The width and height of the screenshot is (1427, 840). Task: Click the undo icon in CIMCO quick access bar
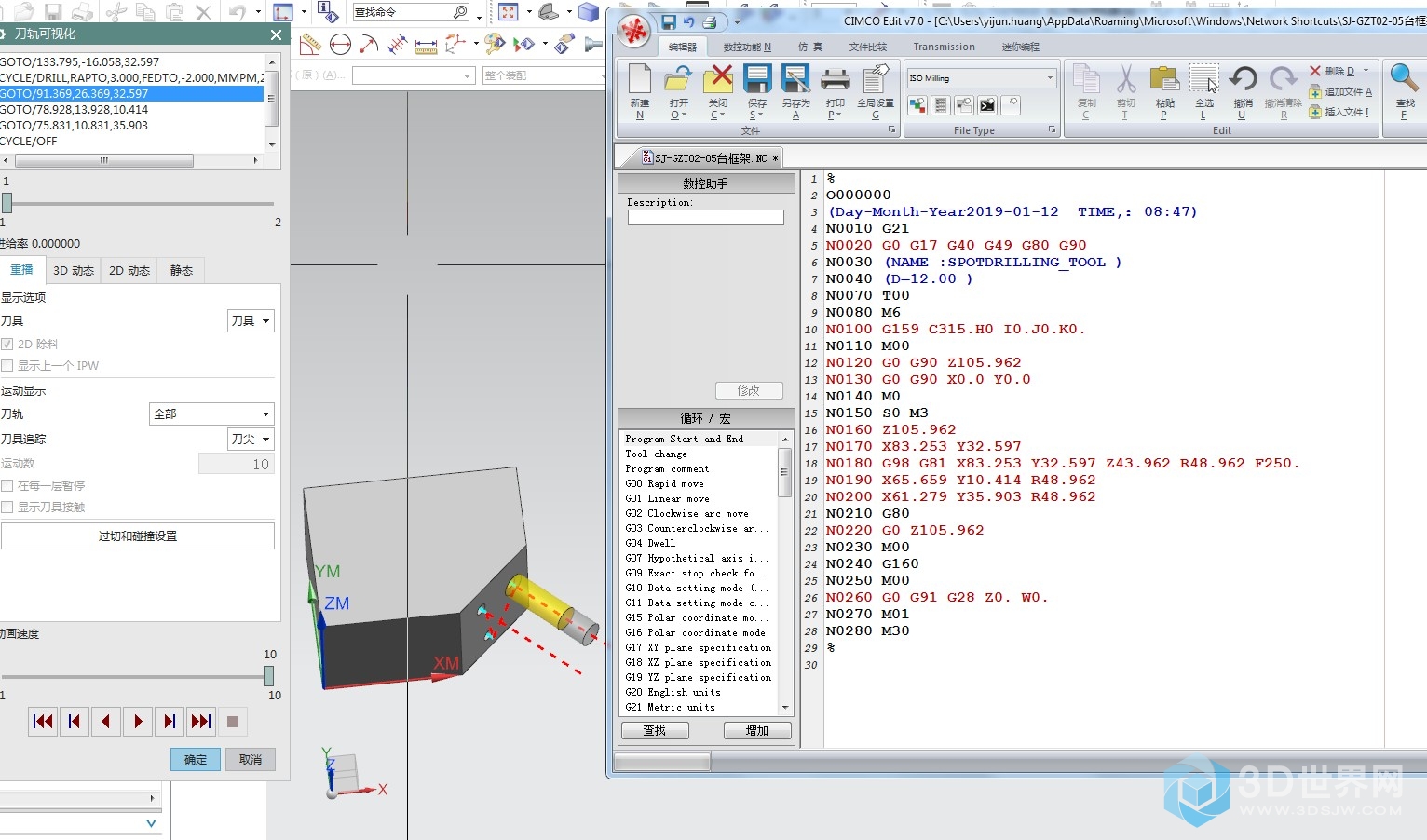[x=688, y=21]
